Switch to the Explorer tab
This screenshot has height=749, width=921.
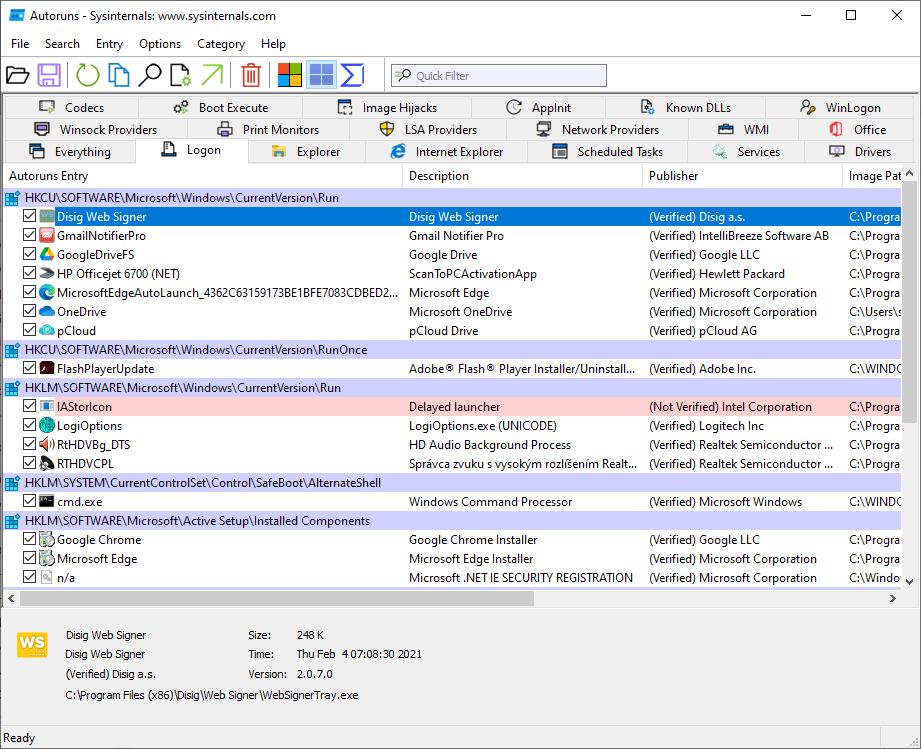click(x=306, y=152)
